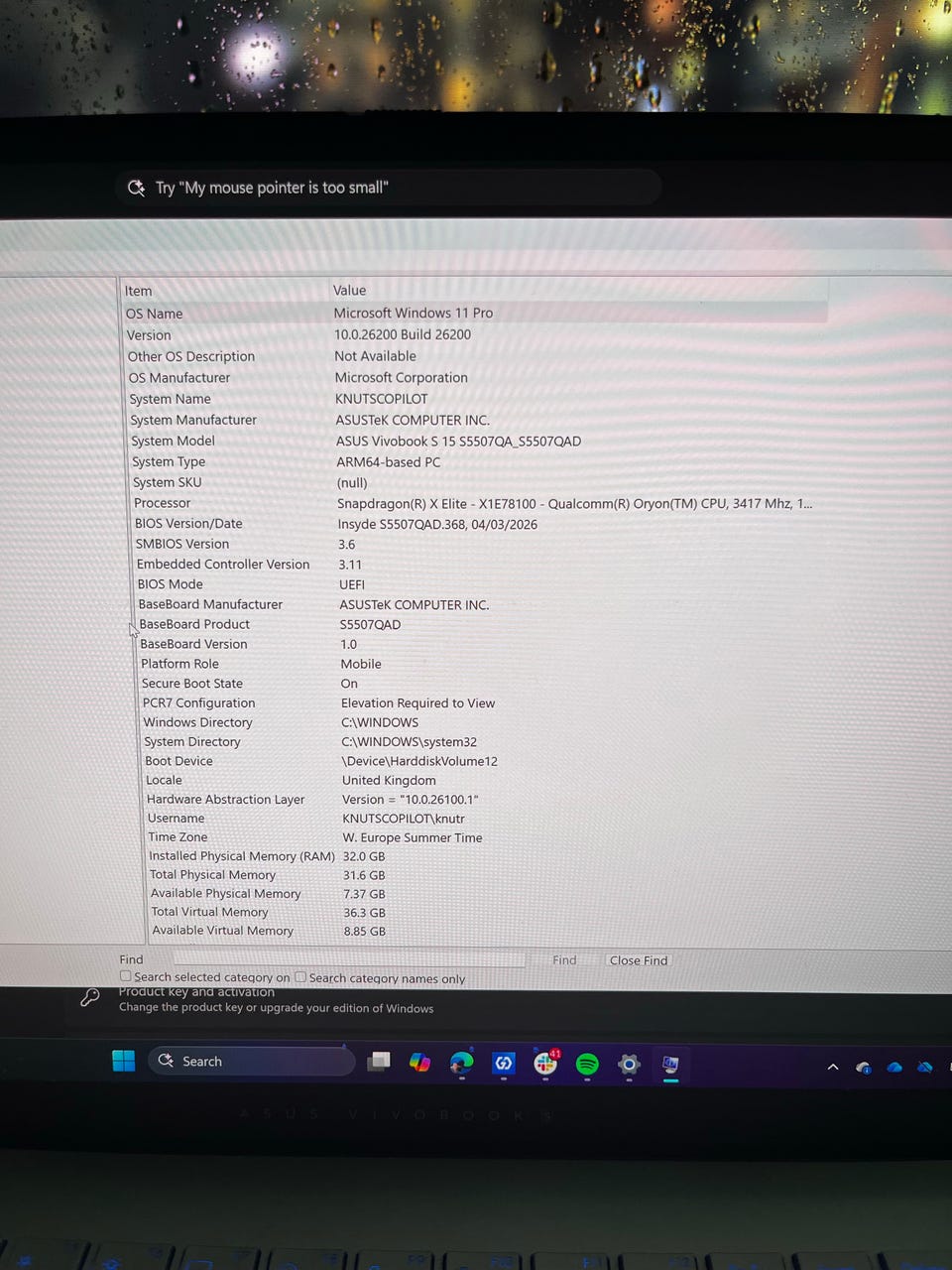Enable Search selected category only checkbox
952x1270 pixels.
tap(125, 976)
